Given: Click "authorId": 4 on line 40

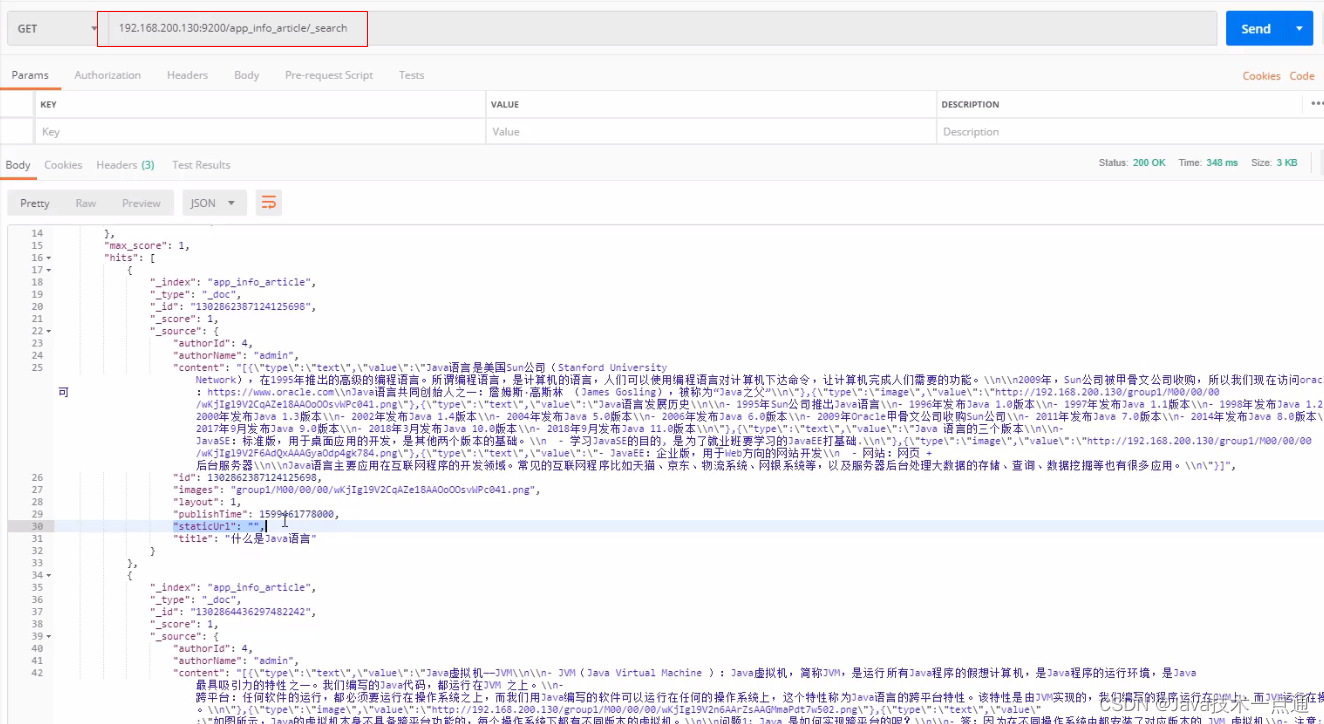Looking at the screenshot, I should tap(213, 648).
